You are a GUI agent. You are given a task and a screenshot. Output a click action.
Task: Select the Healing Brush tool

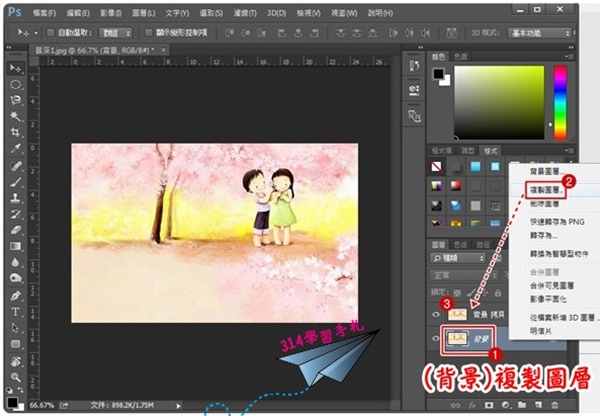pos(15,166)
